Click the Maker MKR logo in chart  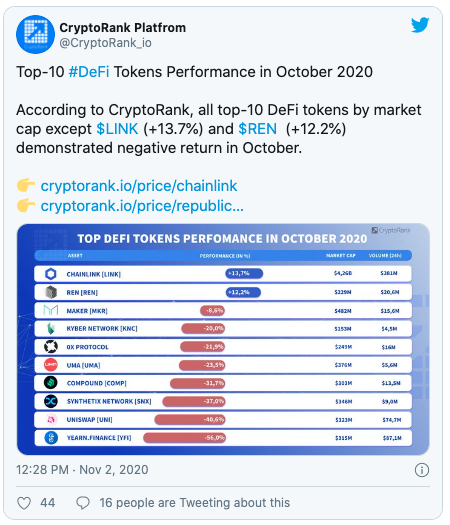click(51, 310)
